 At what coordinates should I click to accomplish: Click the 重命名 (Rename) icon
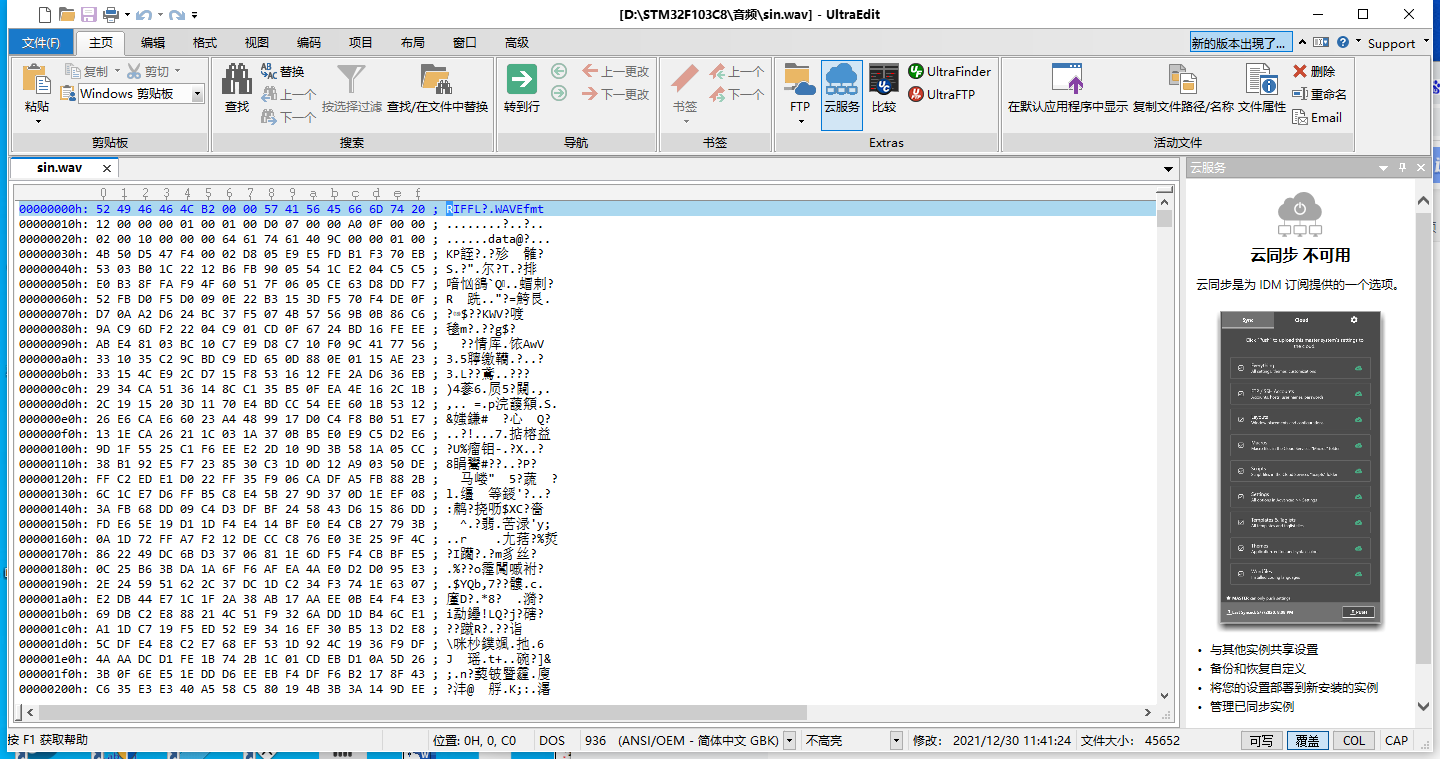point(1316,94)
